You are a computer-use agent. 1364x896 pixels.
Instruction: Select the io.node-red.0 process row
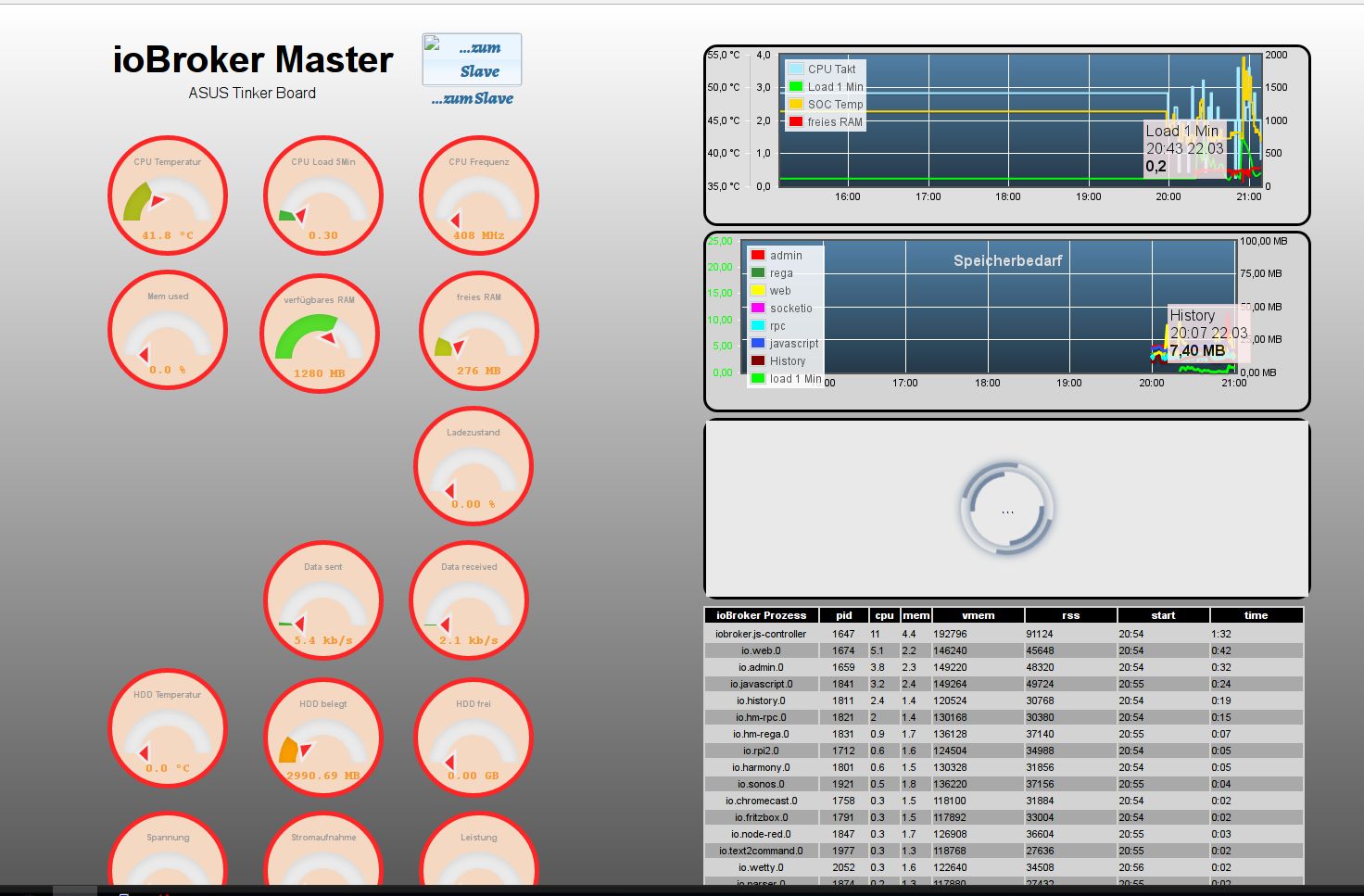coord(1004,834)
